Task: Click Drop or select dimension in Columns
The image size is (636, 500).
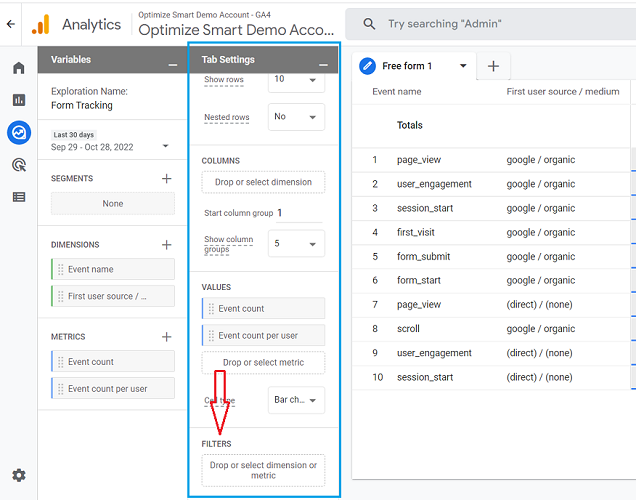Action: coord(263,182)
